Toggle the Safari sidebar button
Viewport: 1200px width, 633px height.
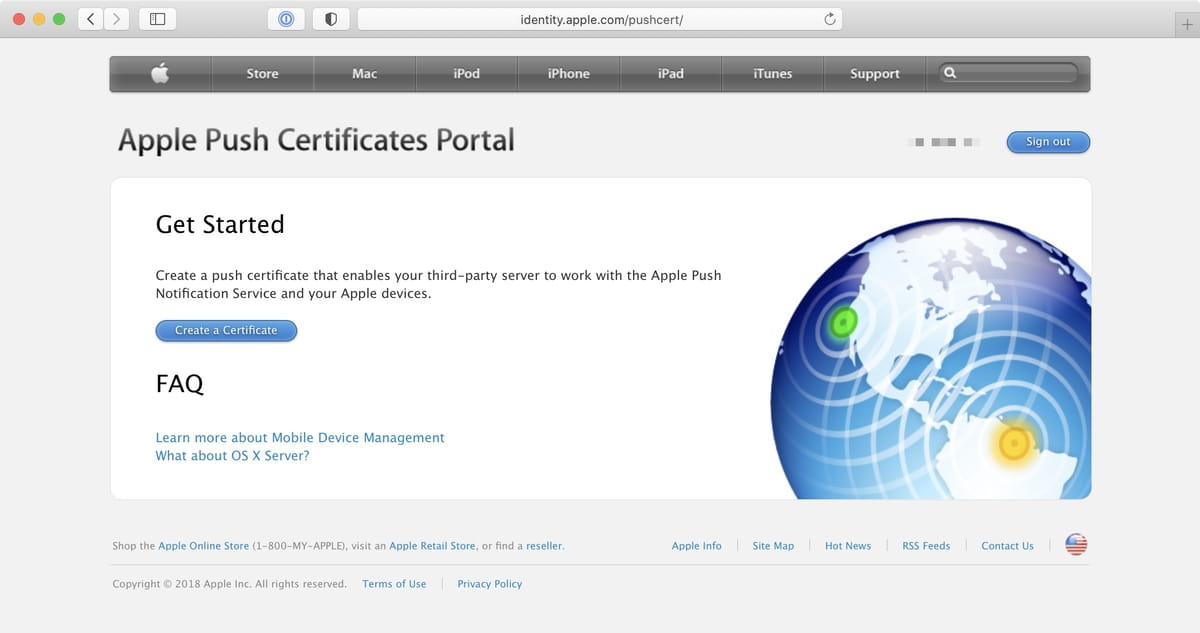coord(157,19)
